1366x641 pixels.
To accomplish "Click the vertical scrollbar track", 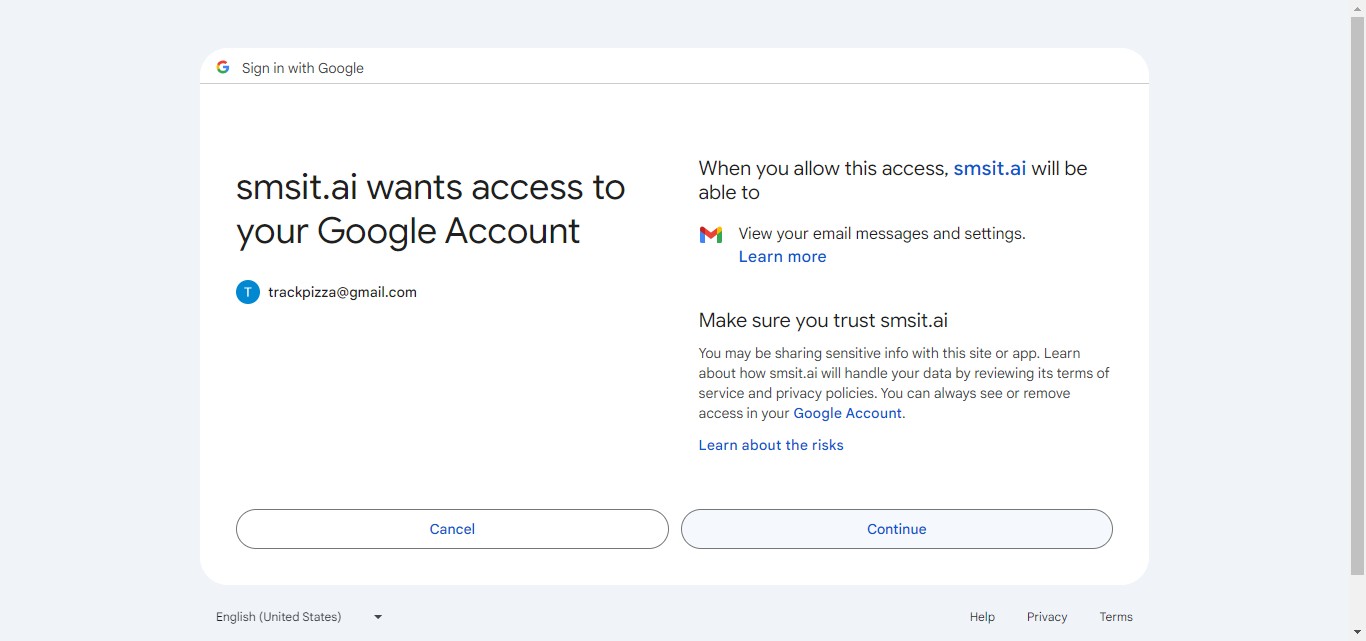I will point(1358,320).
